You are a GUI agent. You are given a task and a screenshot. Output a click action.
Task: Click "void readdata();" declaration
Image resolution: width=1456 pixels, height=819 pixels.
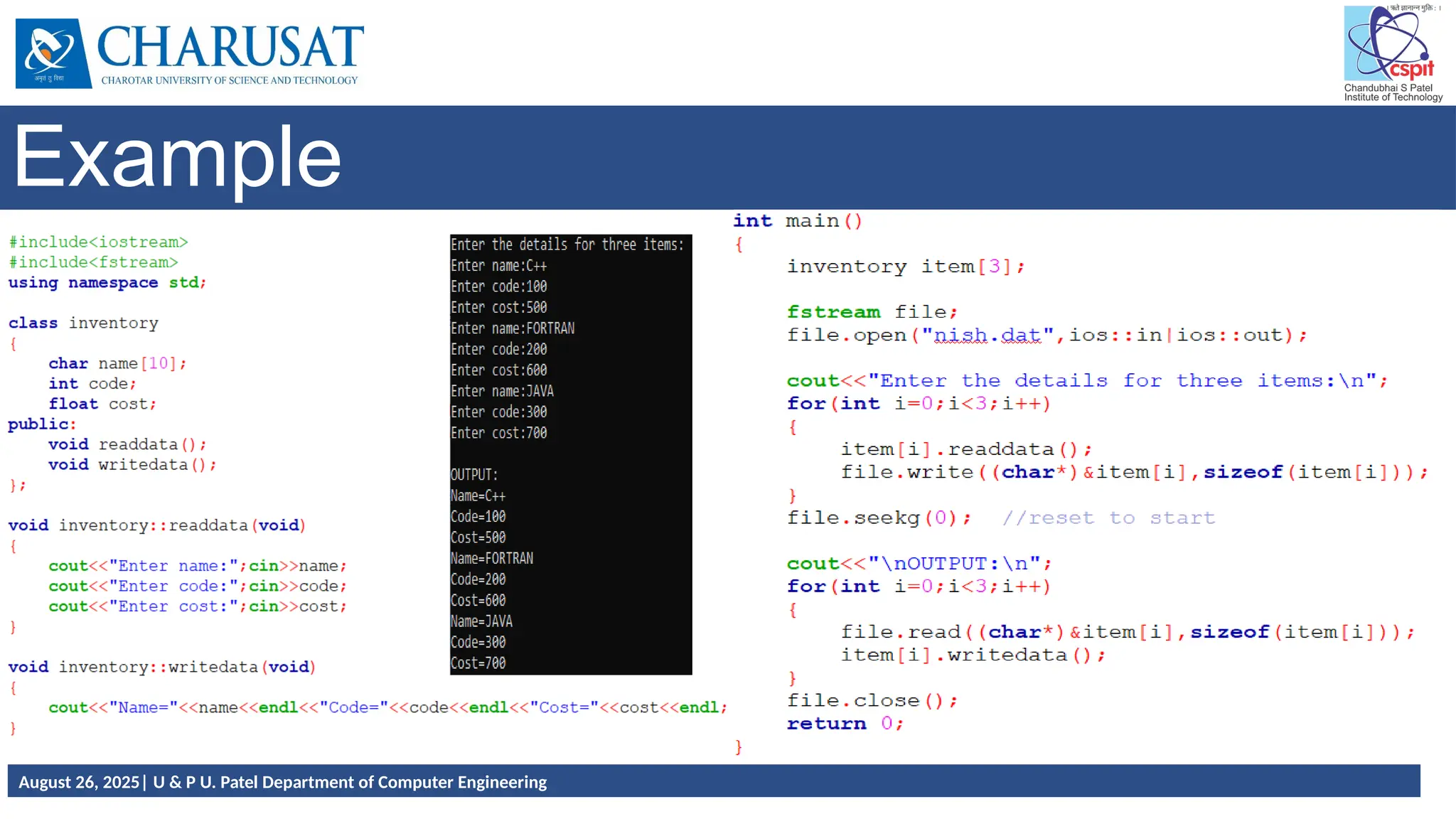[127, 444]
